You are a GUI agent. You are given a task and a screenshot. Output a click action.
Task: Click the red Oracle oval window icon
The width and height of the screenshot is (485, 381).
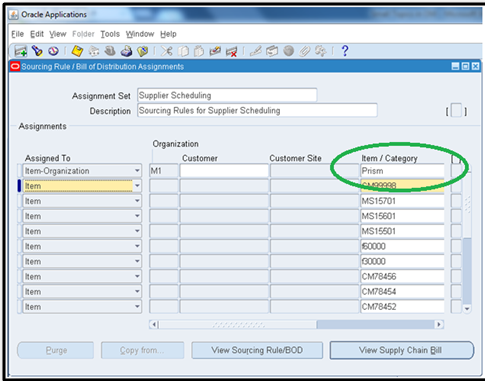tap(15, 66)
